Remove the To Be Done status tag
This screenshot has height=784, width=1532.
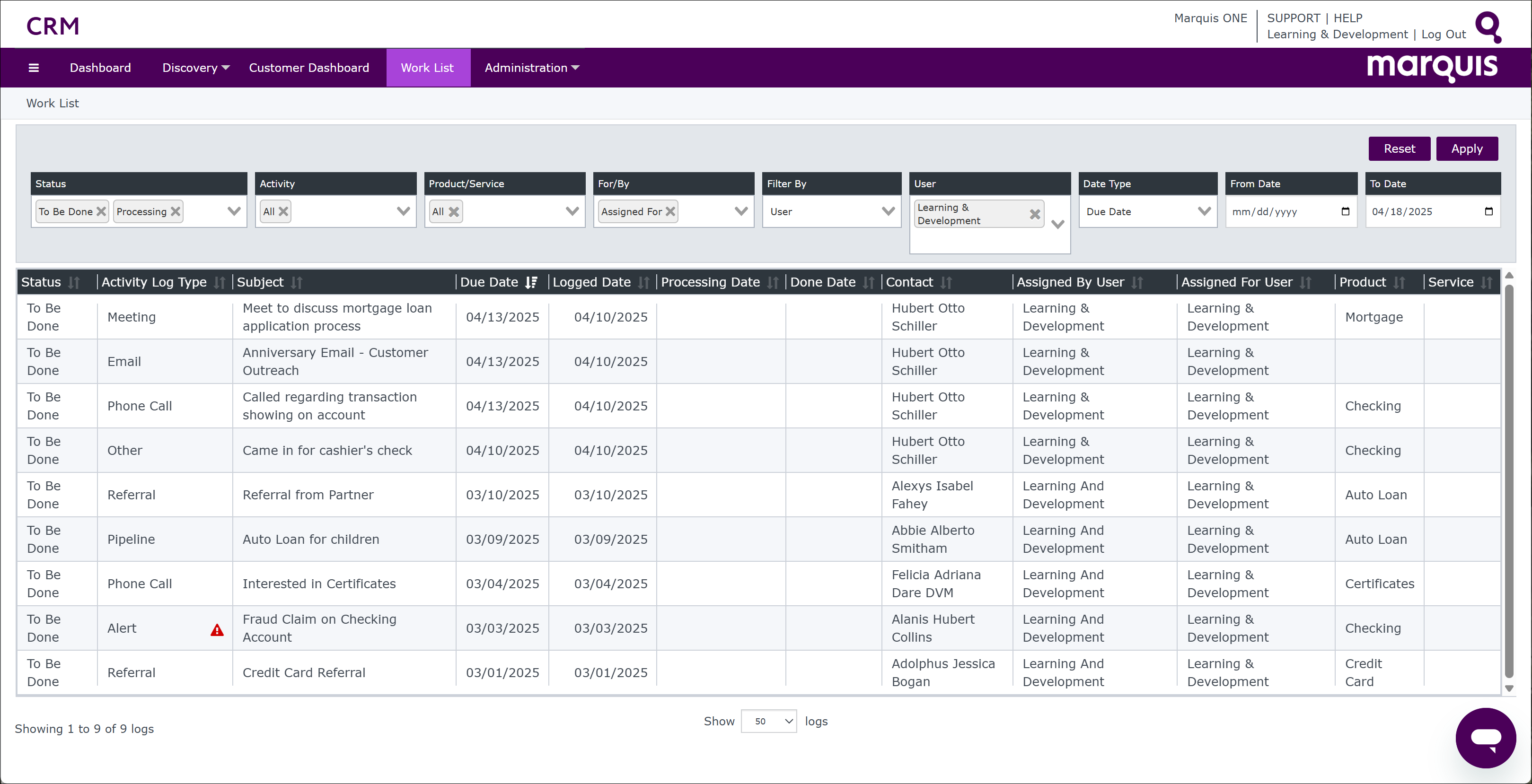101,211
